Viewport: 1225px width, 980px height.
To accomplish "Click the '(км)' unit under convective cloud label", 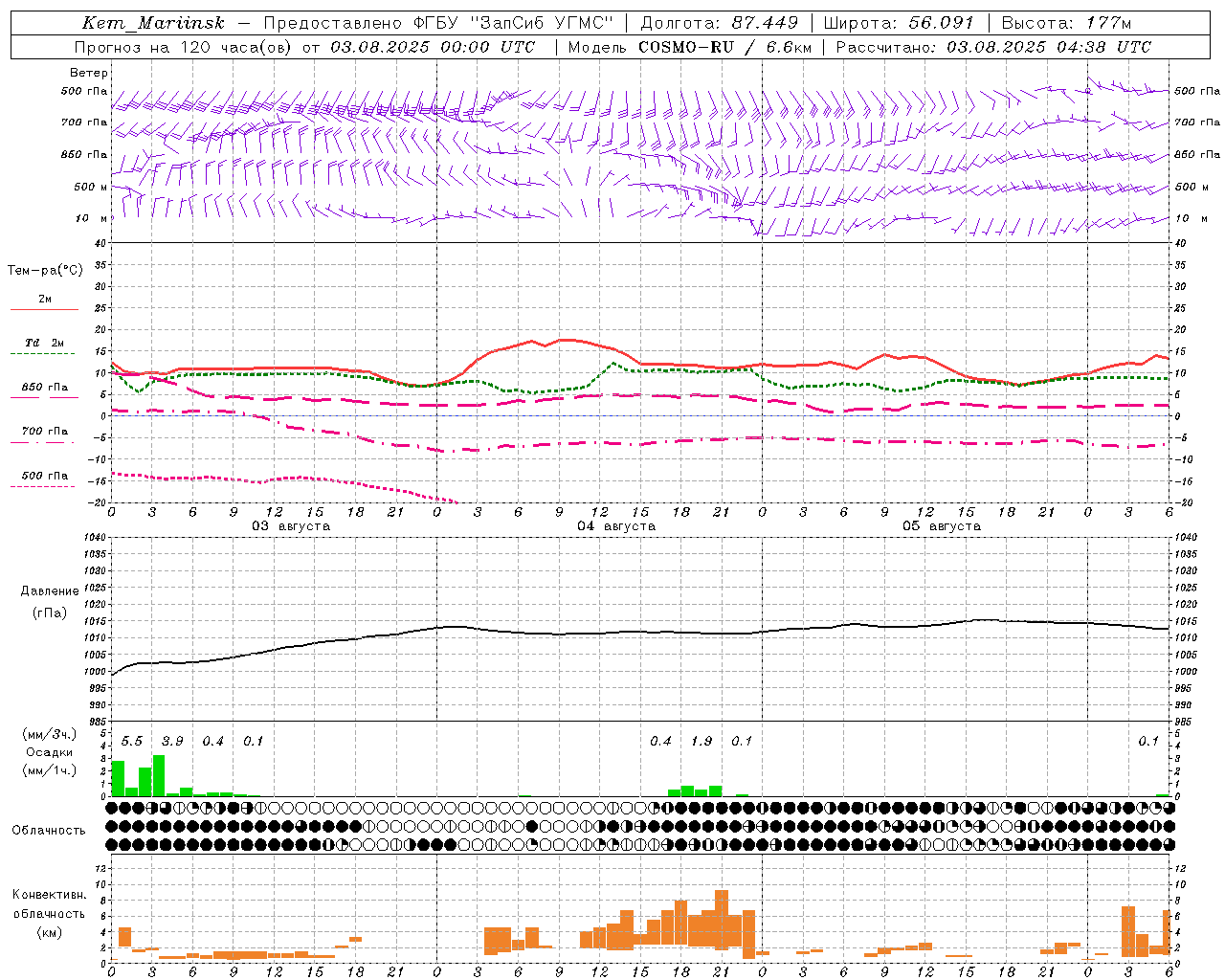I will point(49,932).
